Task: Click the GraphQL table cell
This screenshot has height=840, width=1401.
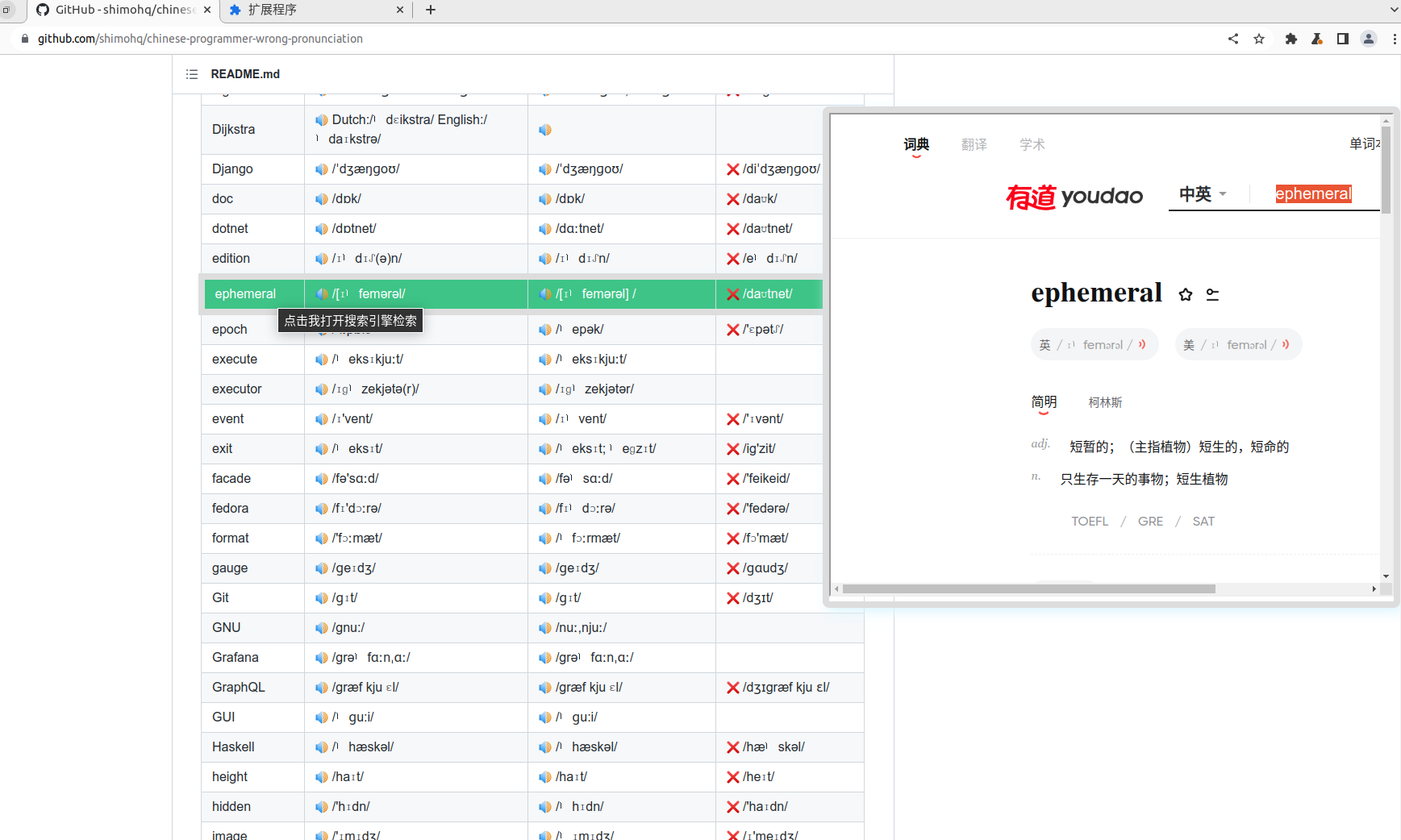Action: [x=252, y=688]
